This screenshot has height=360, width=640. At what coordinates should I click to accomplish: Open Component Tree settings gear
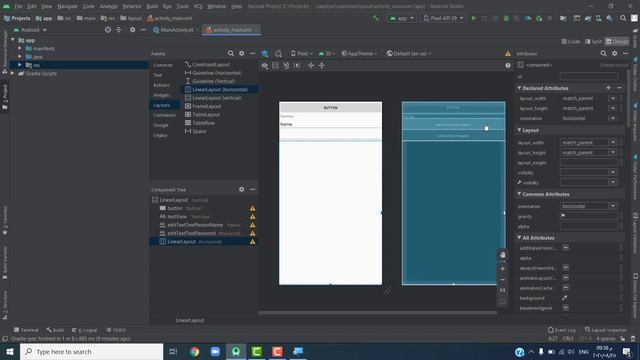242,189
